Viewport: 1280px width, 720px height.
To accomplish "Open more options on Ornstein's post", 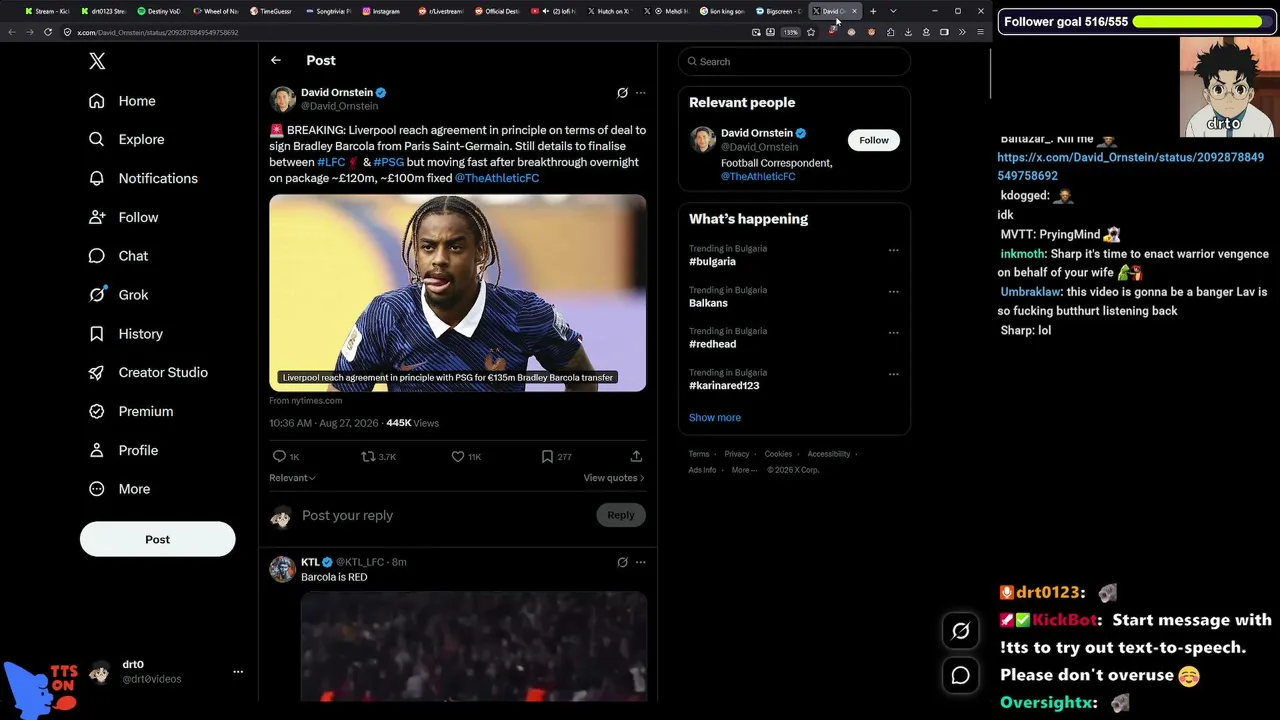I will [x=641, y=93].
